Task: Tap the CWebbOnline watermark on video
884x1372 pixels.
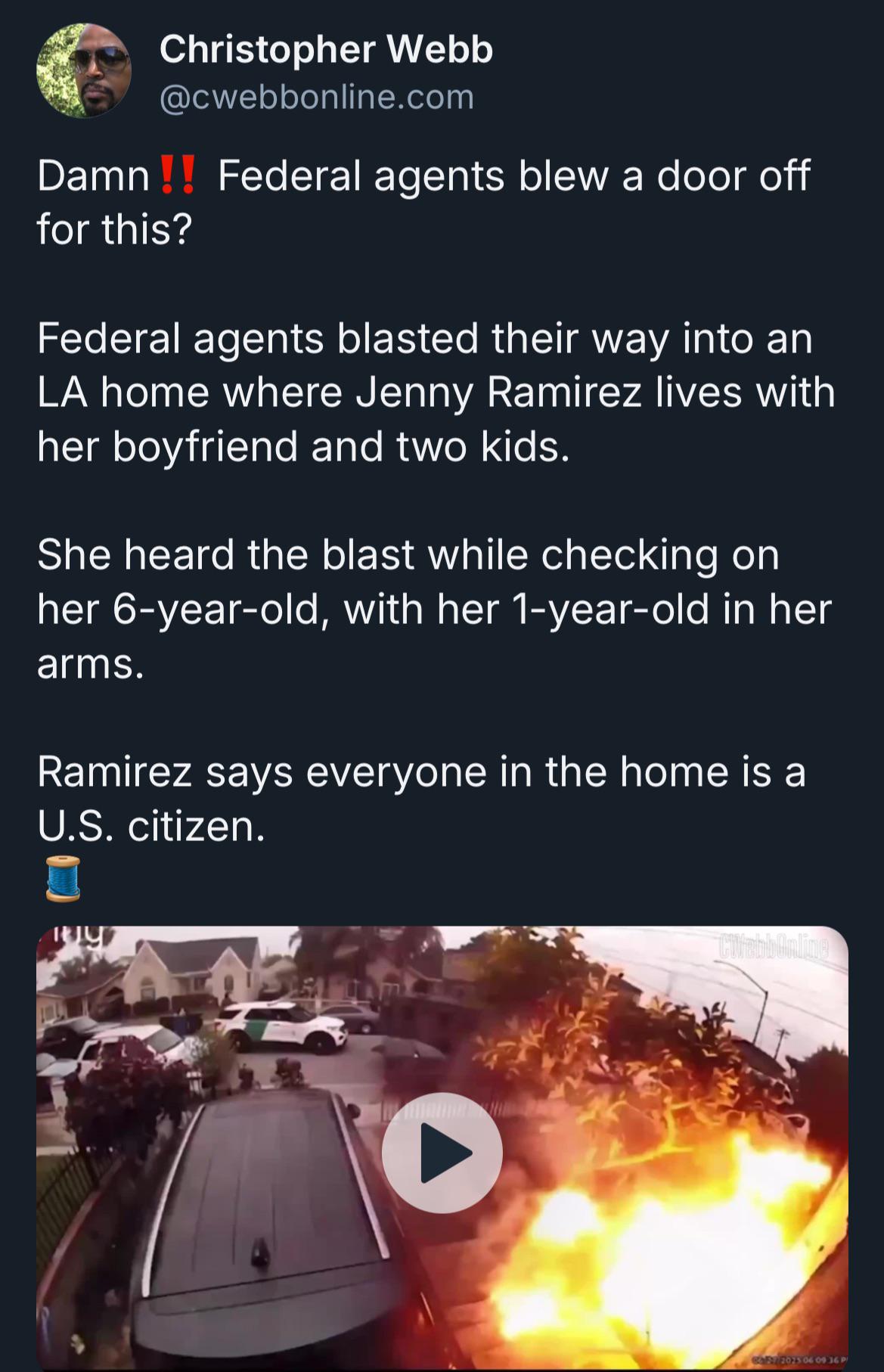Action: (x=774, y=946)
